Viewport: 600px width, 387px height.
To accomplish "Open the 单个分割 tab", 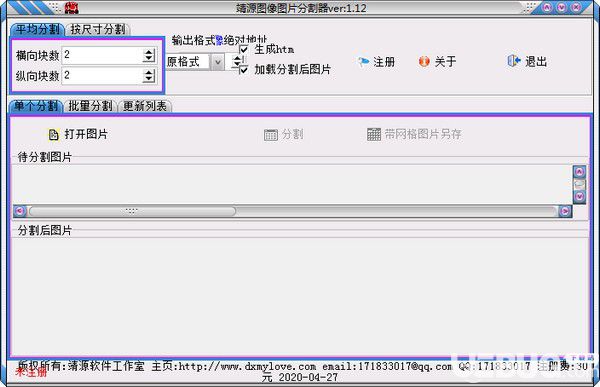I will 36,106.
